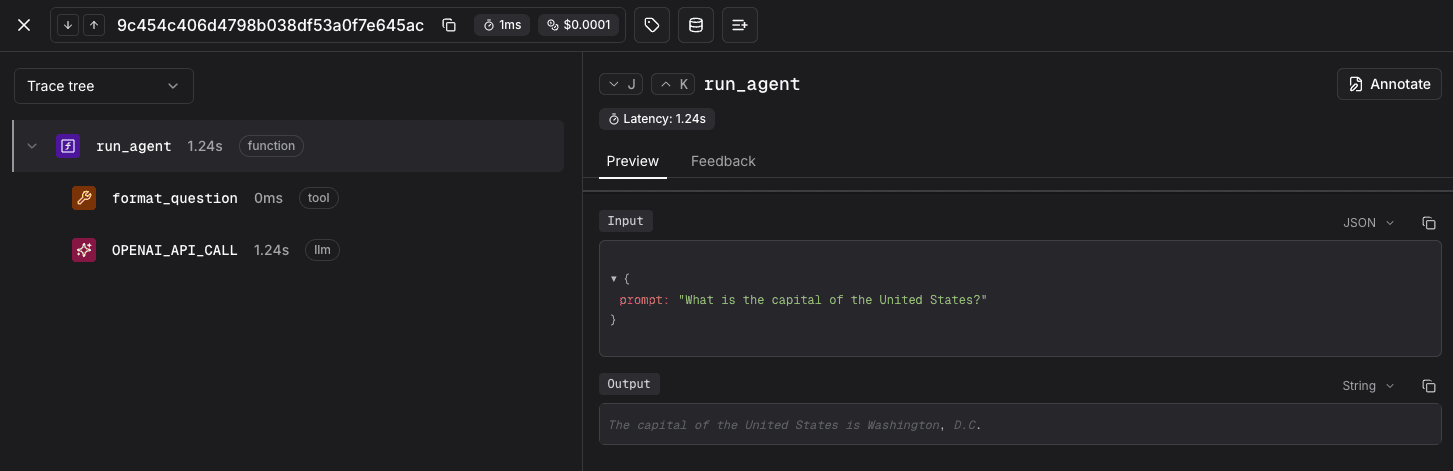Change Input format from JSON dropdown
Image resolution: width=1453 pixels, height=471 pixels.
[x=1368, y=223]
